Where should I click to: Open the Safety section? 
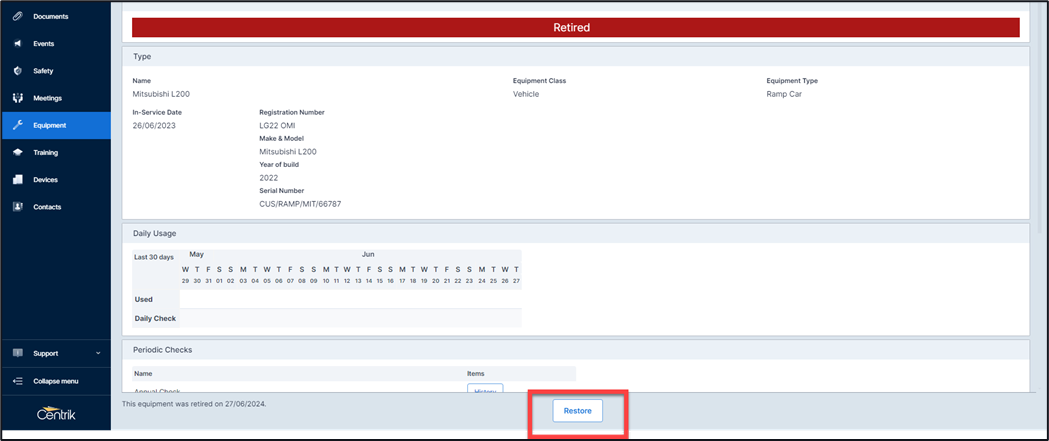(x=56, y=71)
